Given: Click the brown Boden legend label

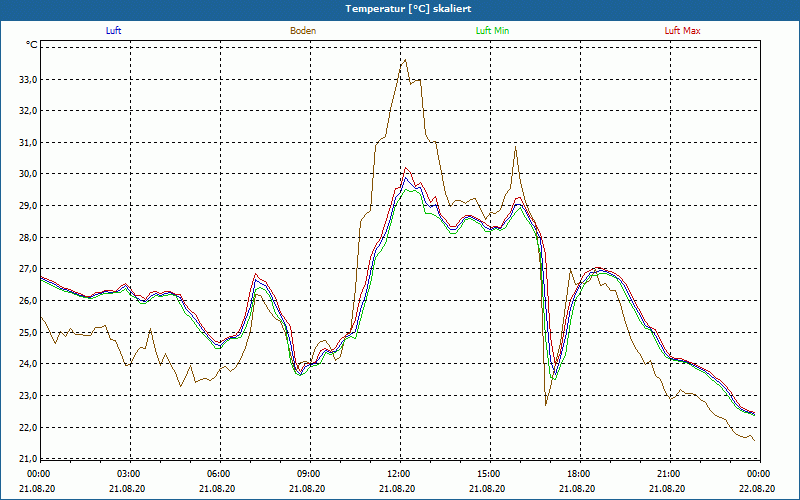Looking at the screenshot, I should (x=303, y=31).
